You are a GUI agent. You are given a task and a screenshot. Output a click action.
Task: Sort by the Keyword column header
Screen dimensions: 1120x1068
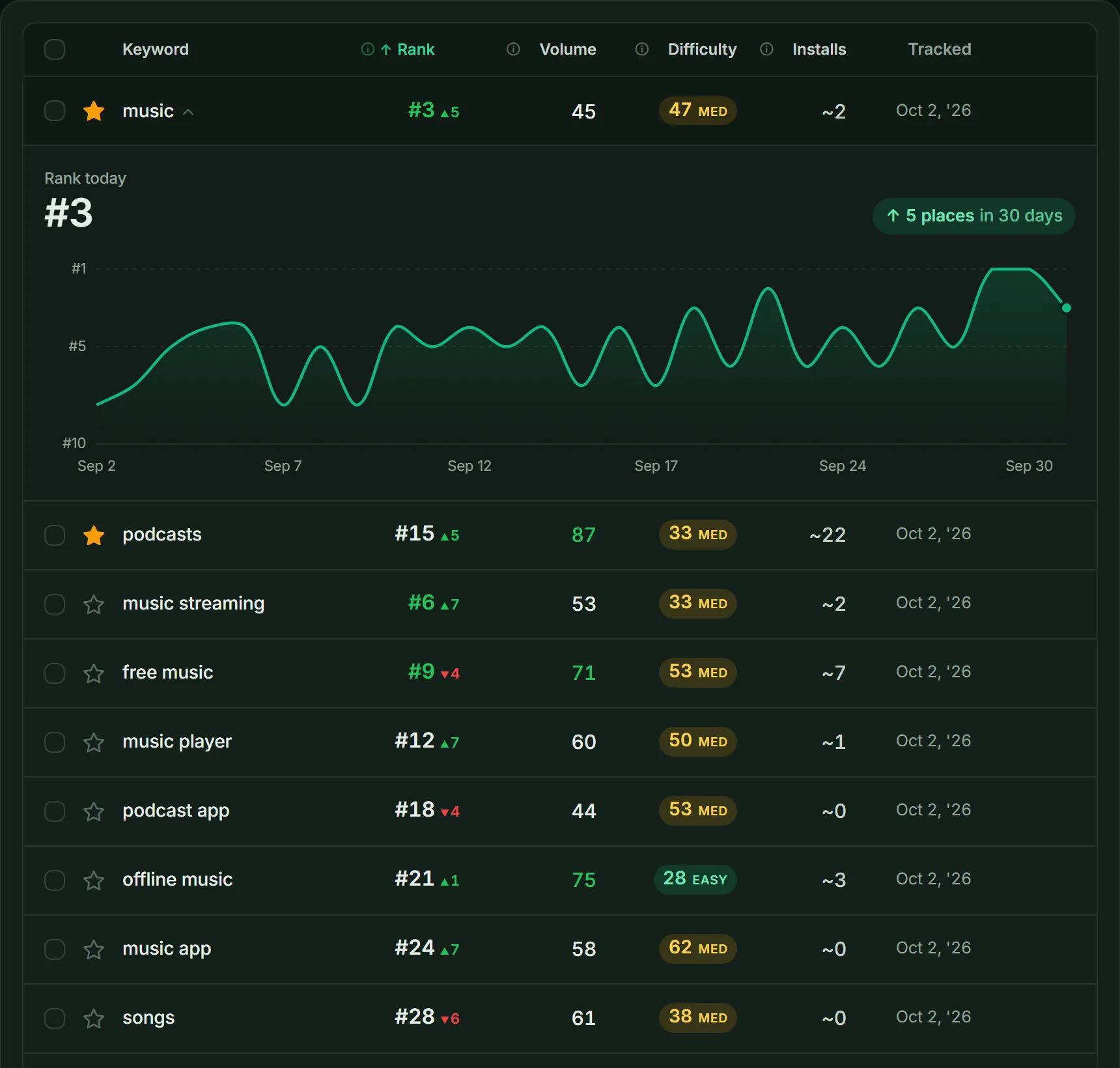pos(156,49)
